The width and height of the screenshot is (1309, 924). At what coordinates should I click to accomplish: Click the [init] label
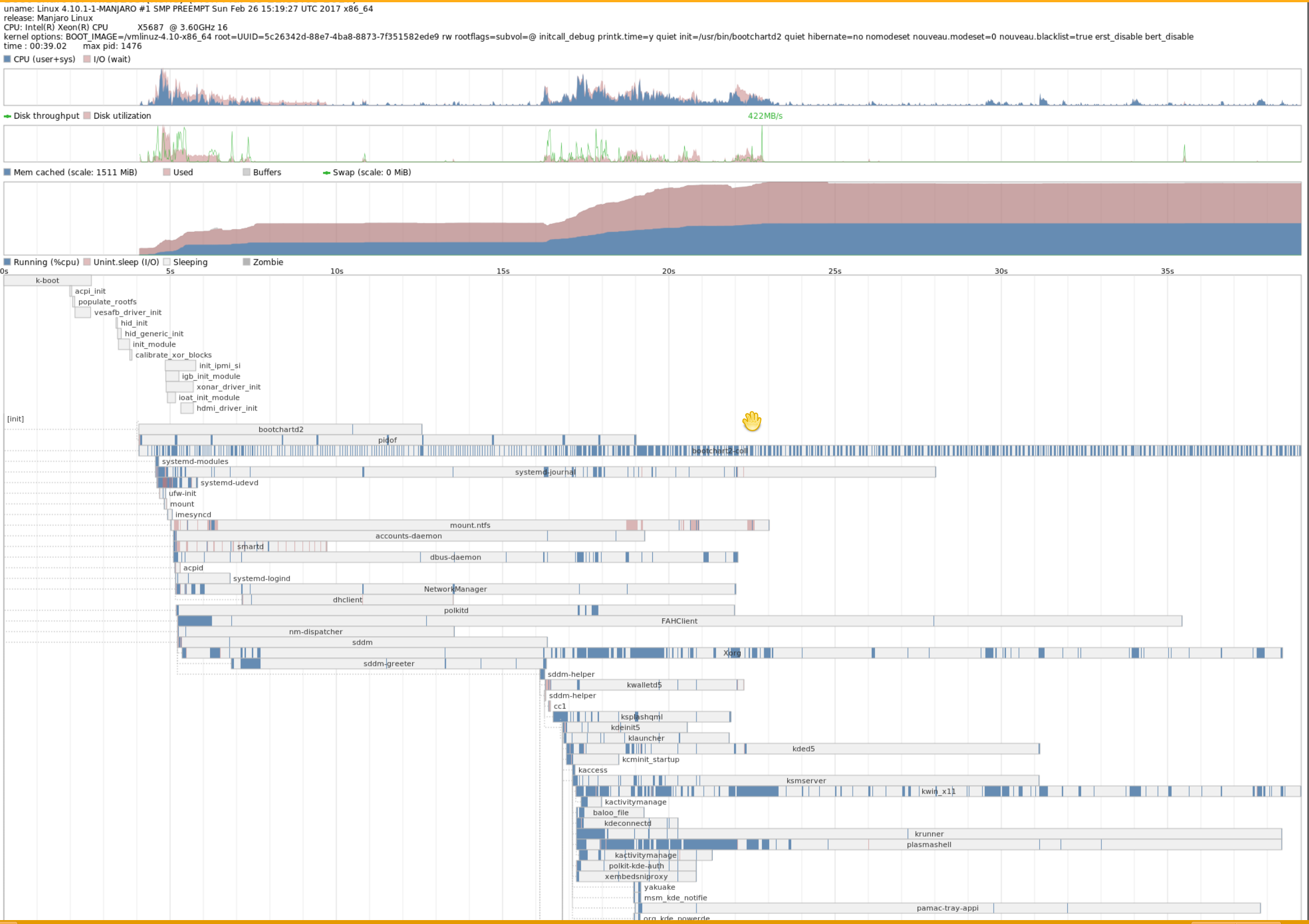pyautogui.click(x=15, y=419)
